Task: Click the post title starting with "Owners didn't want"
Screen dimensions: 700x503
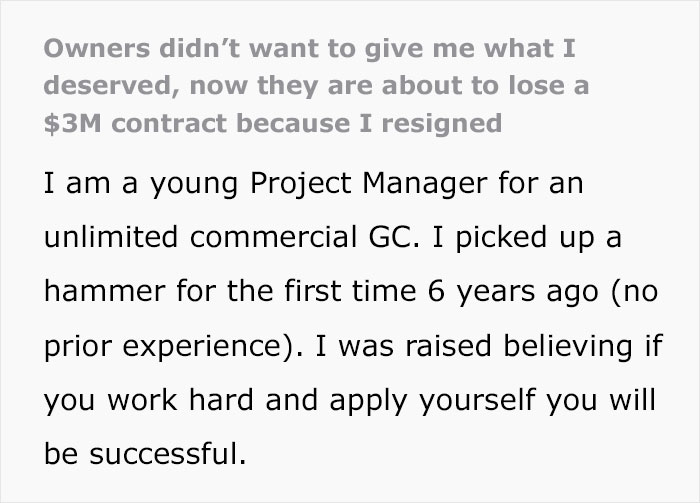Action: [310, 50]
